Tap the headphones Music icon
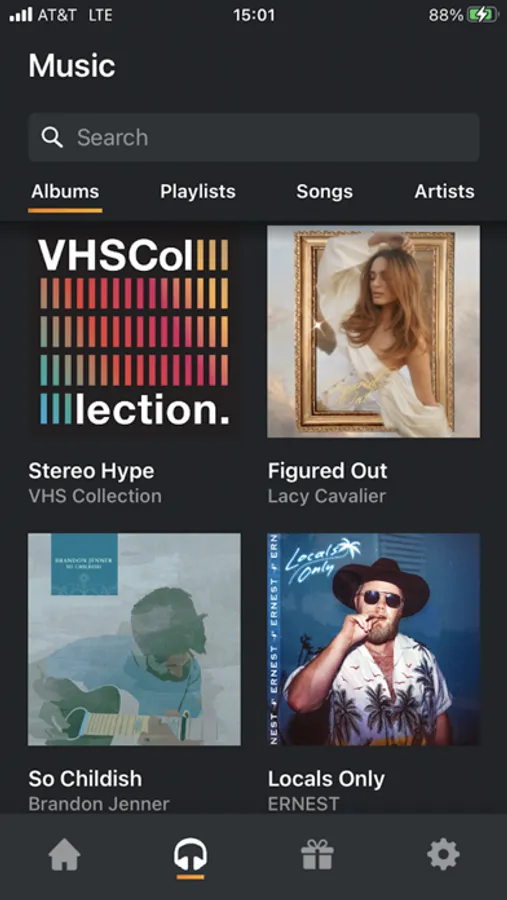This screenshot has width=507, height=900. point(190,854)
